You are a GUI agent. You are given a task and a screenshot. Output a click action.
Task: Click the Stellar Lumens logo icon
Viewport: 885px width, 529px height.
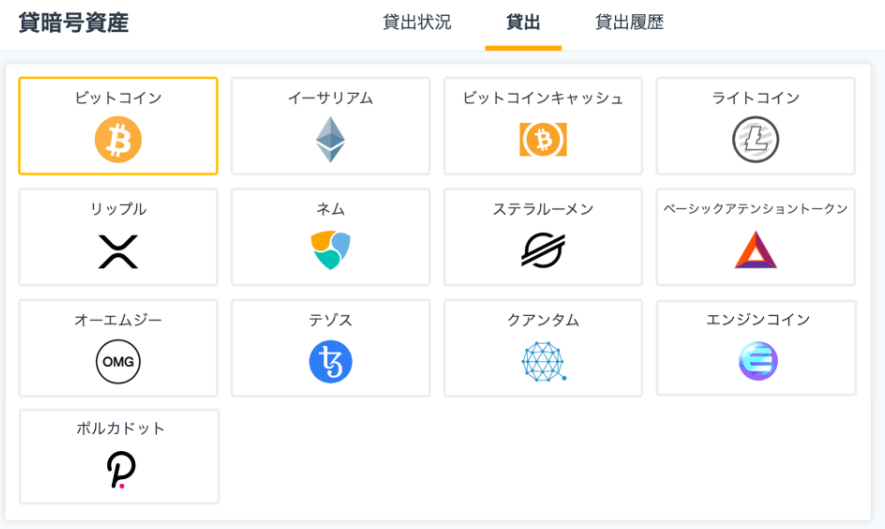tap(543, 250)
